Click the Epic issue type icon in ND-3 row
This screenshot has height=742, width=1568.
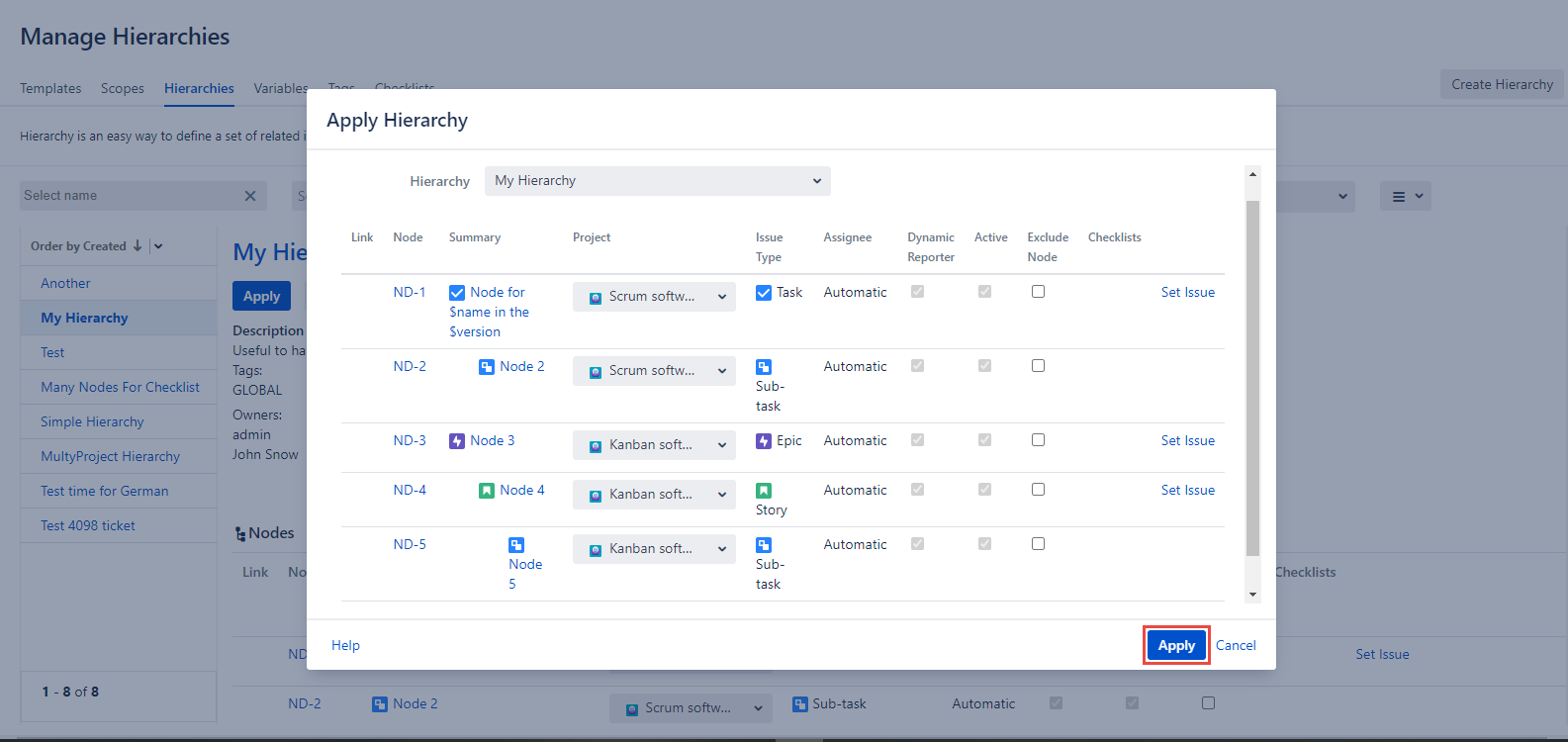(764, 441)
